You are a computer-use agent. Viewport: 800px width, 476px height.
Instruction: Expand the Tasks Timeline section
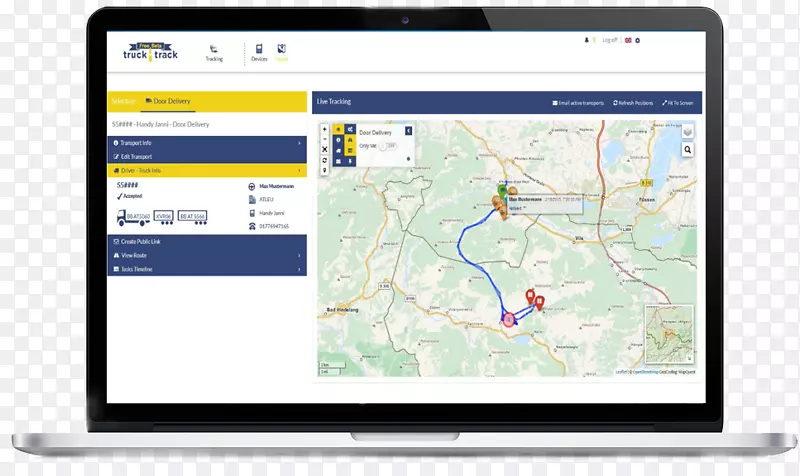(x=207, y=269)
